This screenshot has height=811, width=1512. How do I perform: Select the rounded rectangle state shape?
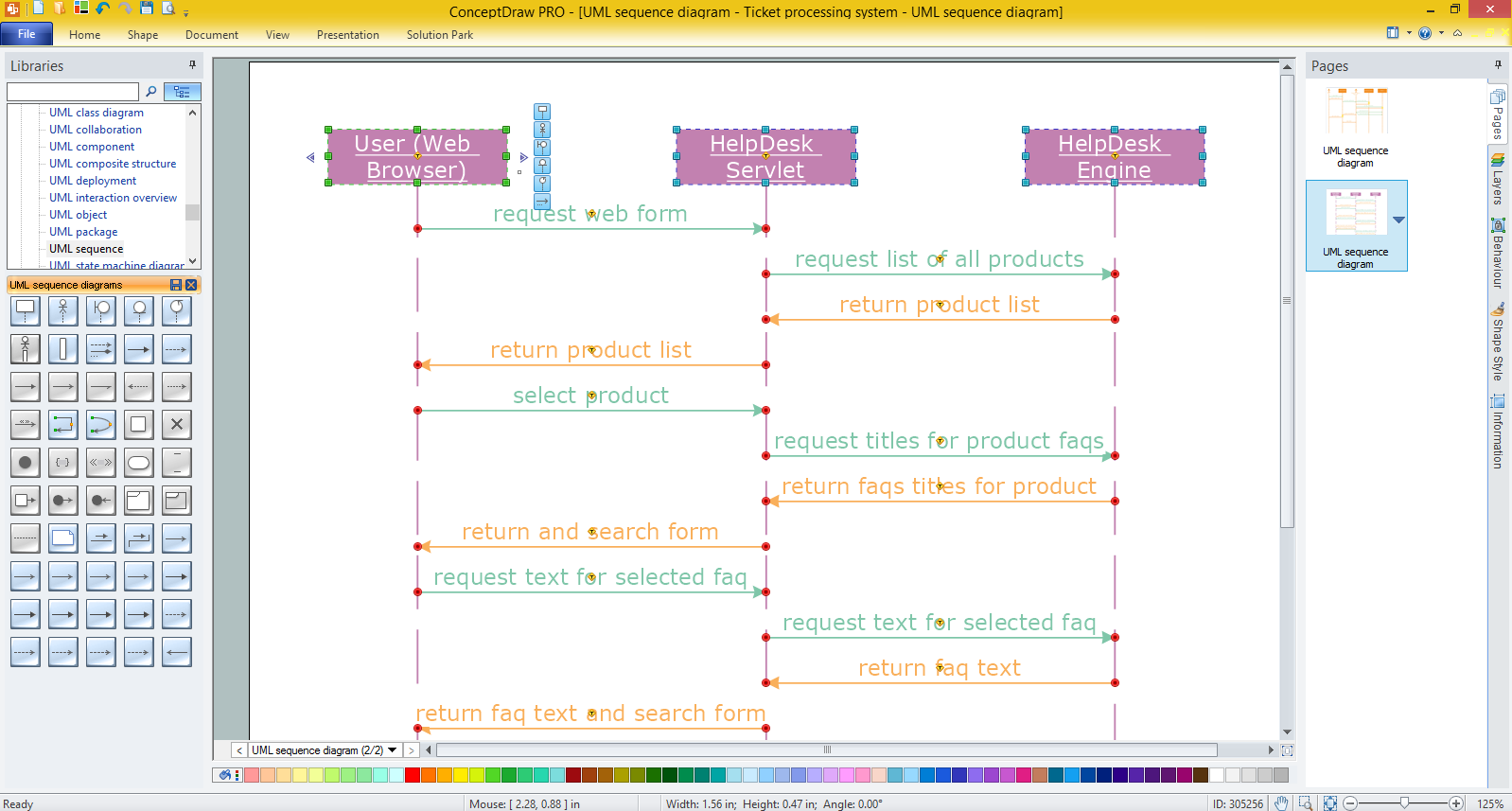[139, 463]
